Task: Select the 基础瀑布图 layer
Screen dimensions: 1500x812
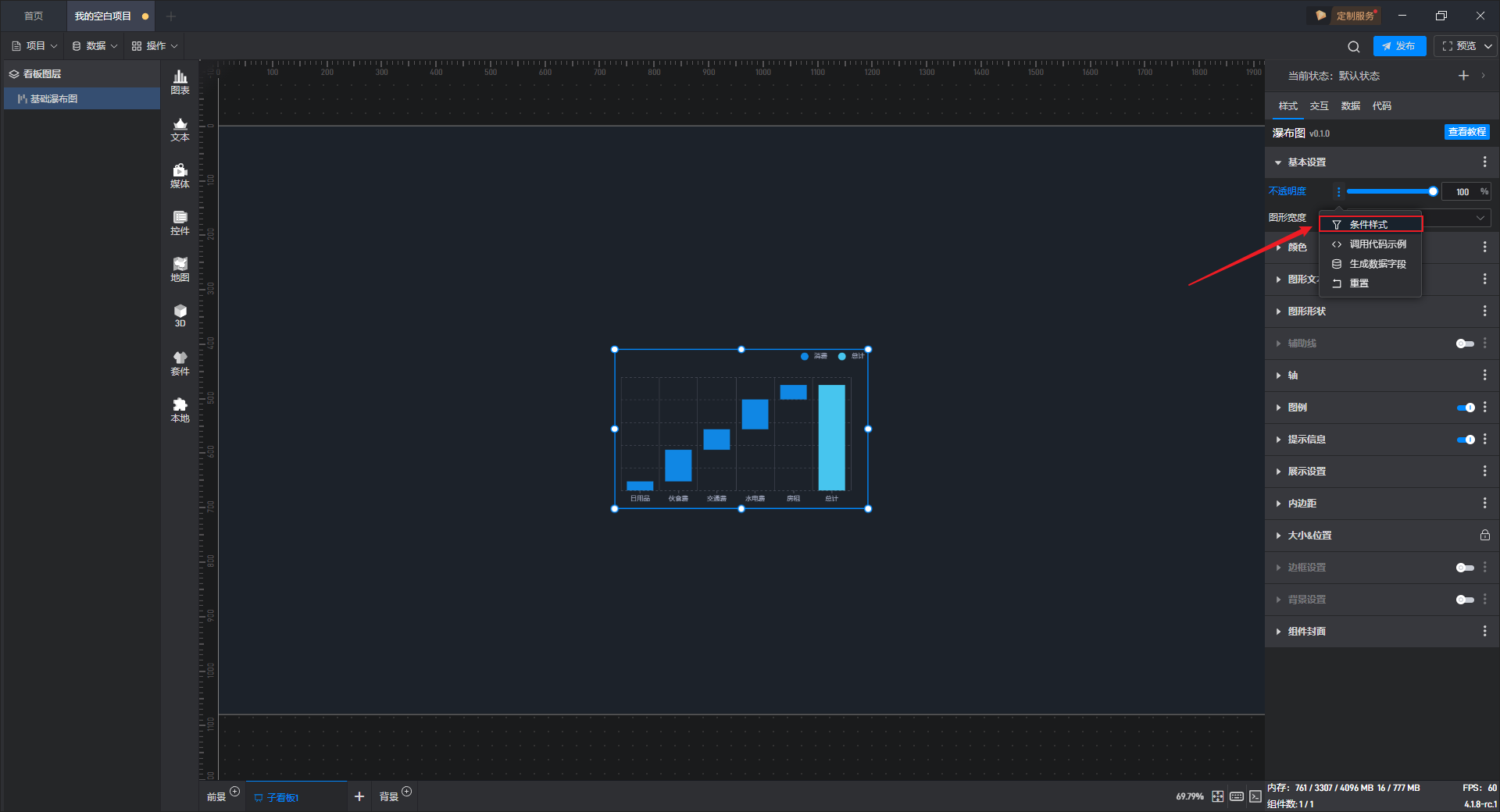Action: pos(82,98)
